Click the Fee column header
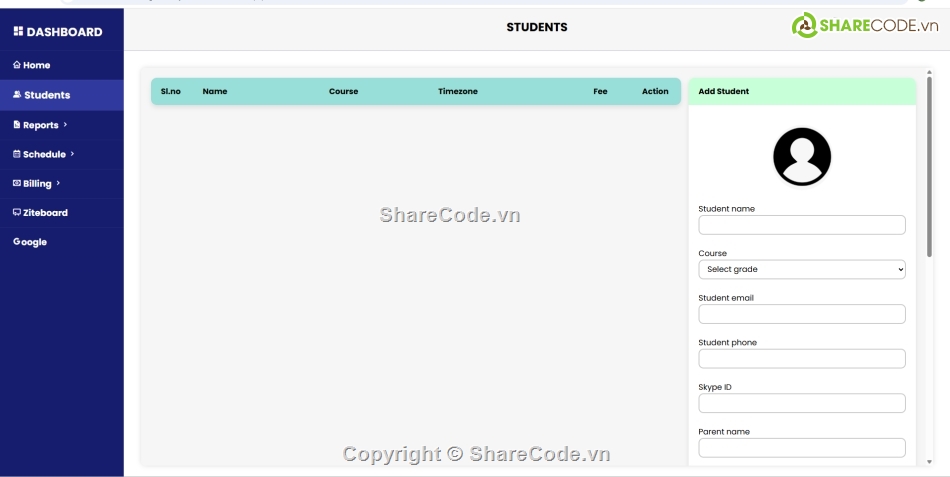Image resolution: width=950 pixels, height=477 pixels. [600, 91]
